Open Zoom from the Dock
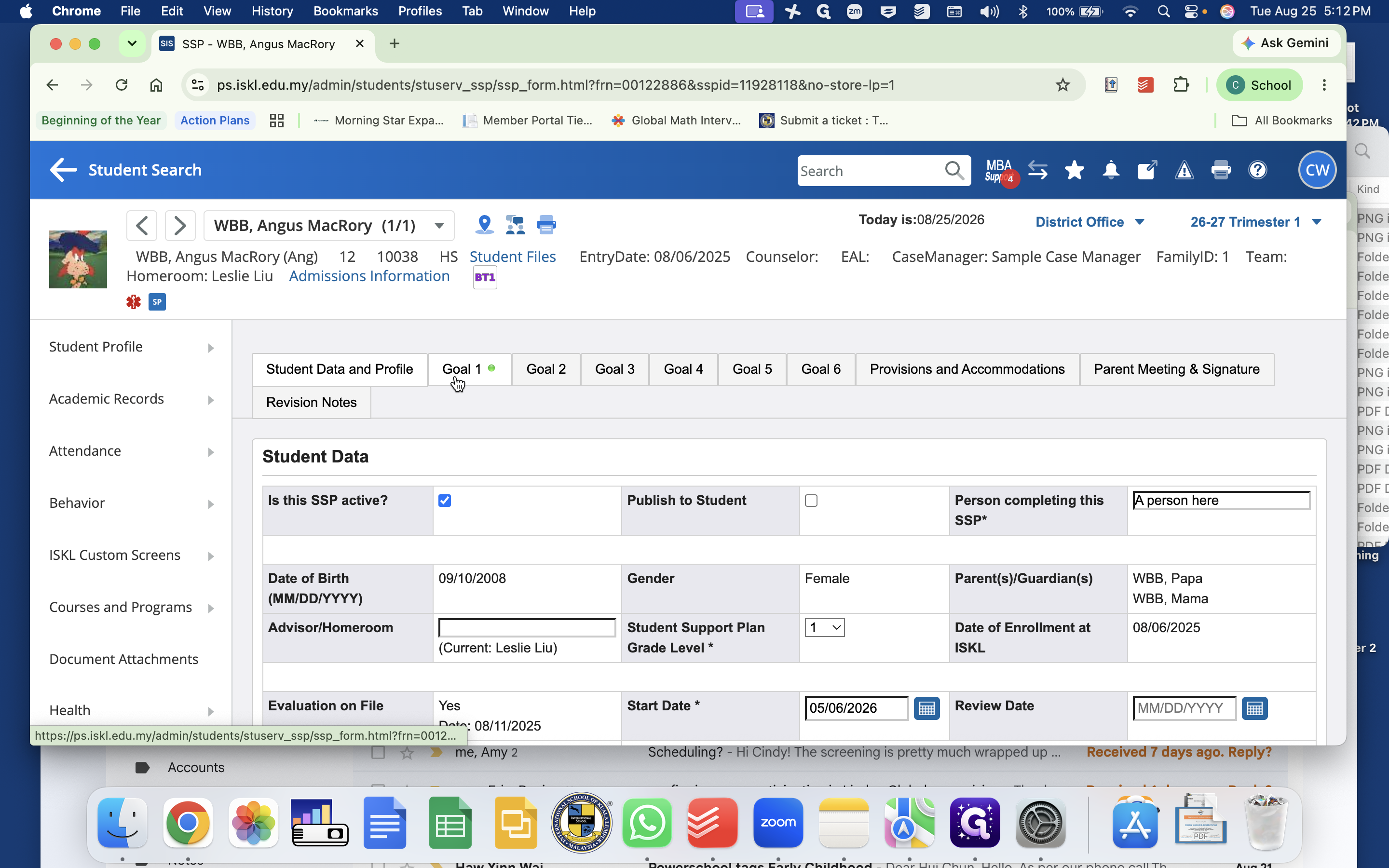Viewport: 1389px width, 868px height. [778, 822]
